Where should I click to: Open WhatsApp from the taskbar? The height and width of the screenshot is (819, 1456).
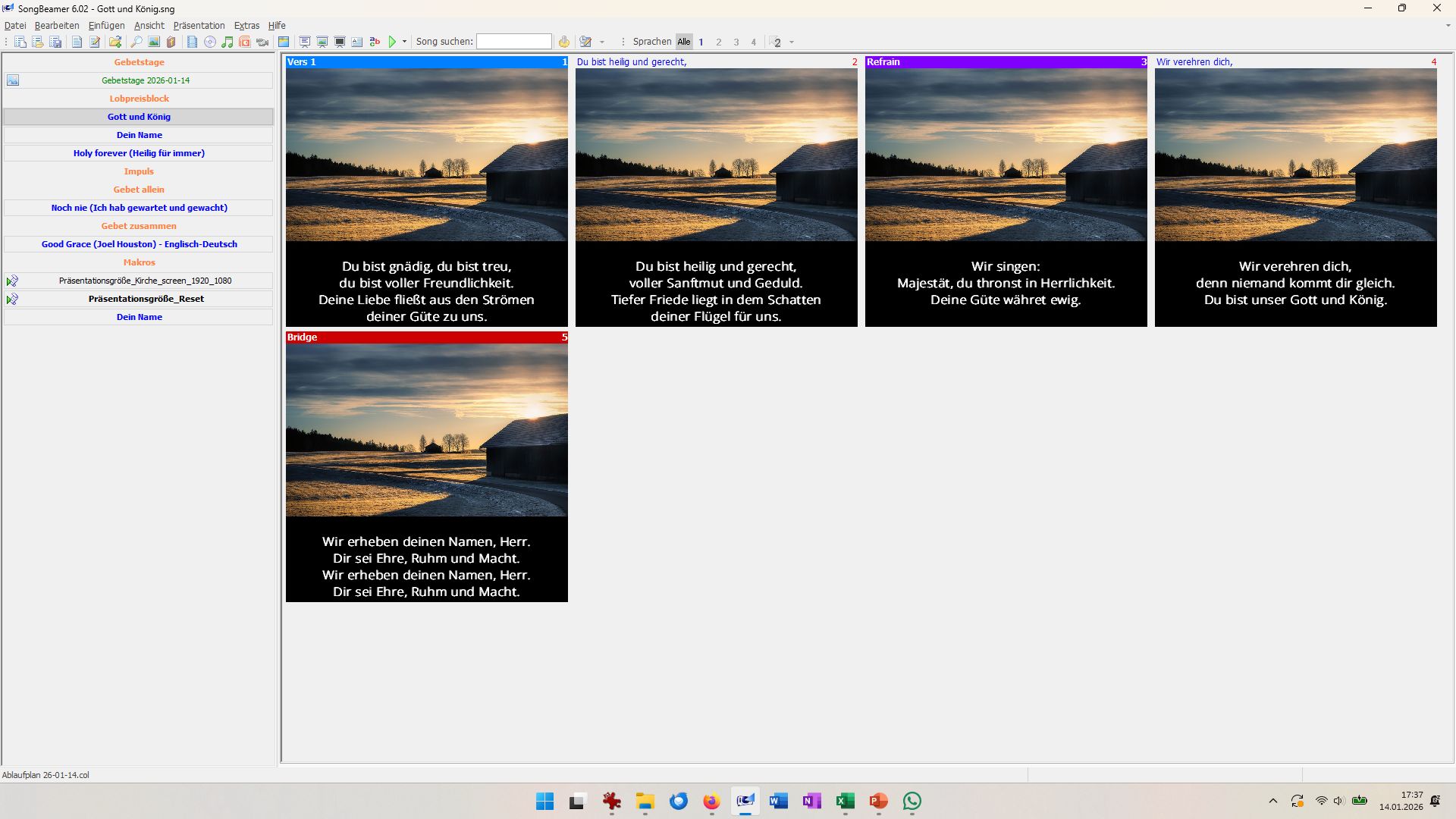pyautogui.click(x=912, y=801)
